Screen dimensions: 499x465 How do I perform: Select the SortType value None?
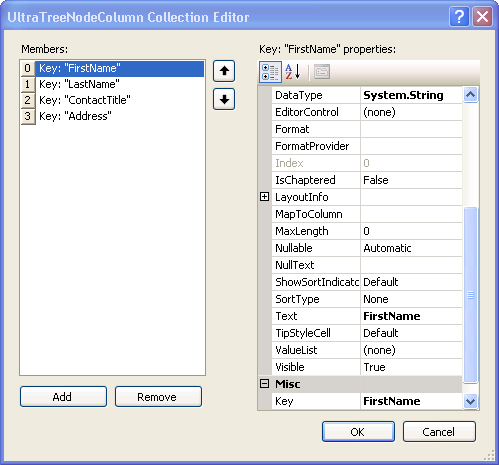tap(411, 299)
